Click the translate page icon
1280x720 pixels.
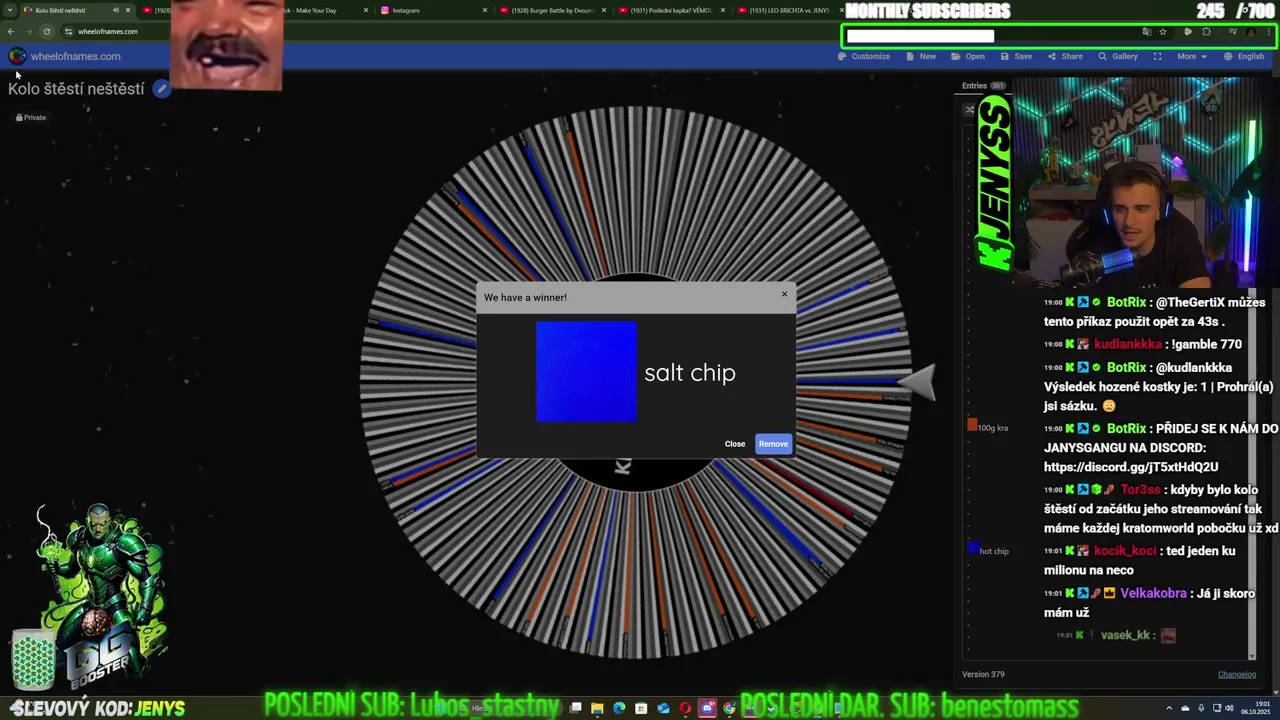[1146, 32]
